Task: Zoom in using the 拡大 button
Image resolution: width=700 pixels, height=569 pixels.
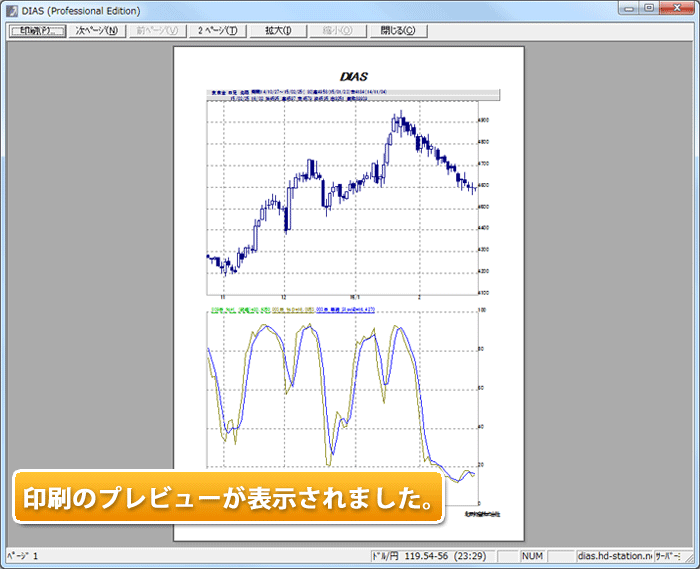Action: point(279,30)
